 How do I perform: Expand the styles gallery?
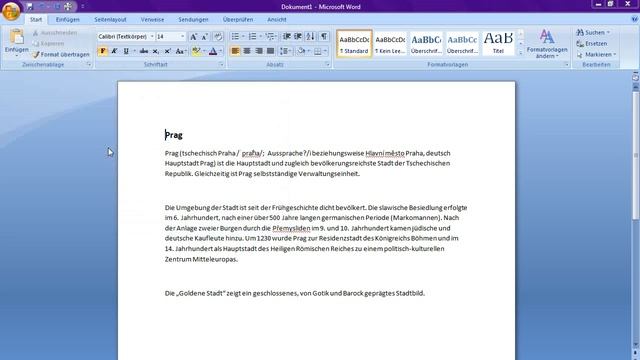click(520, 53)
